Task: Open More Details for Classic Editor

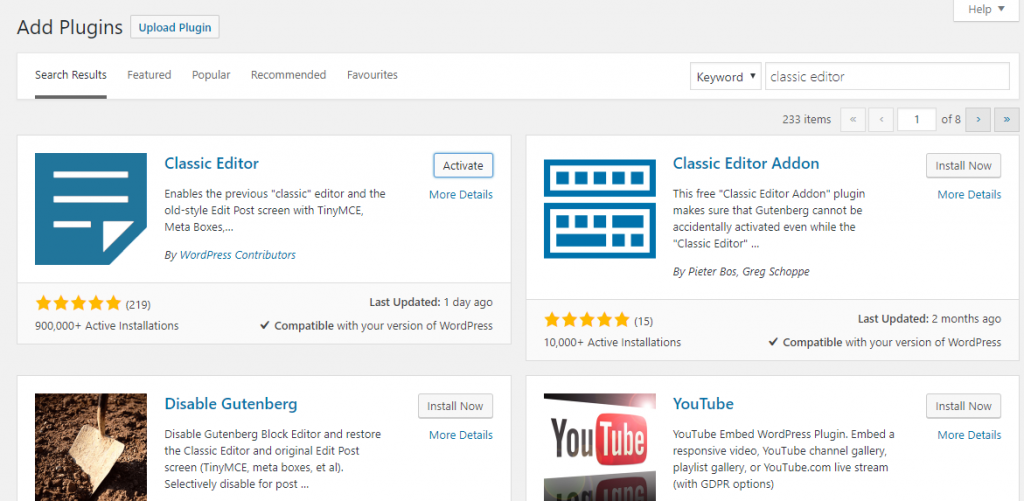Action: [x=461, y=195]
